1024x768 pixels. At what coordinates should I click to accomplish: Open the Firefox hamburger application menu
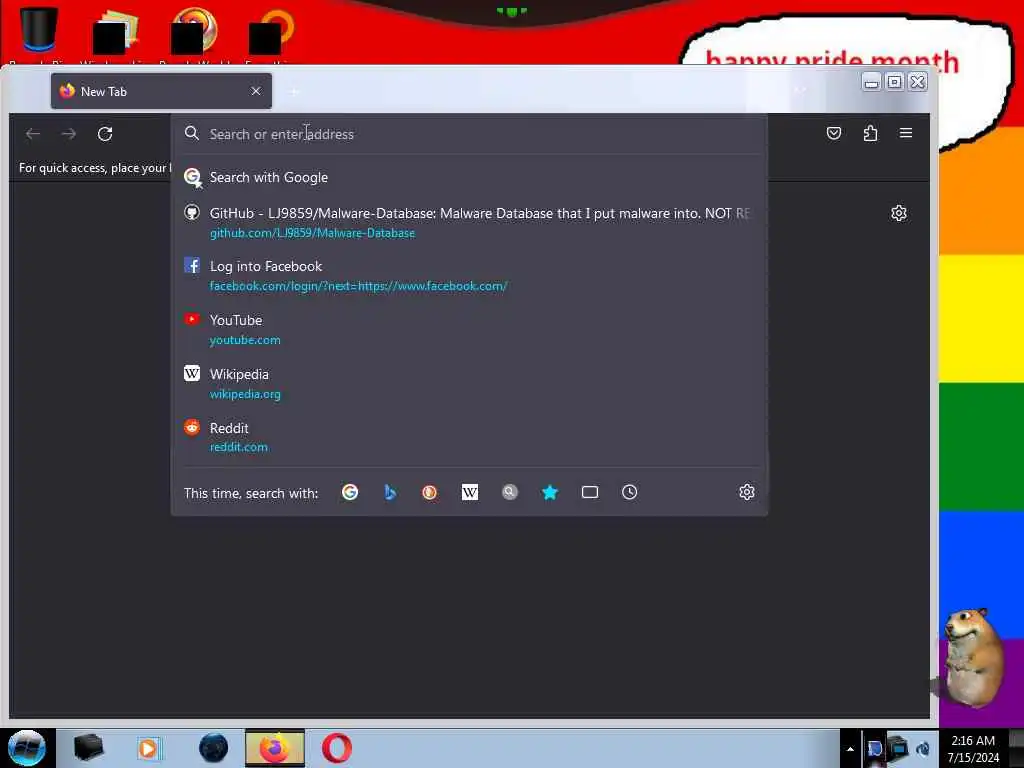click(906, 133)
